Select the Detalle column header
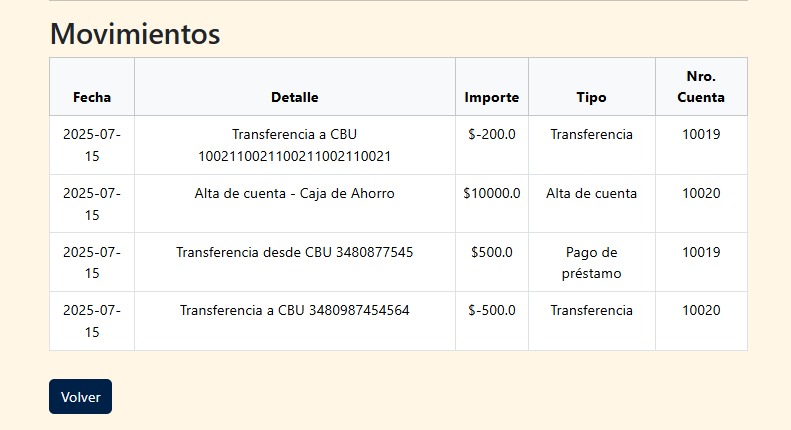Viewport: 791px width, 430px height. (x=295, y=97)
